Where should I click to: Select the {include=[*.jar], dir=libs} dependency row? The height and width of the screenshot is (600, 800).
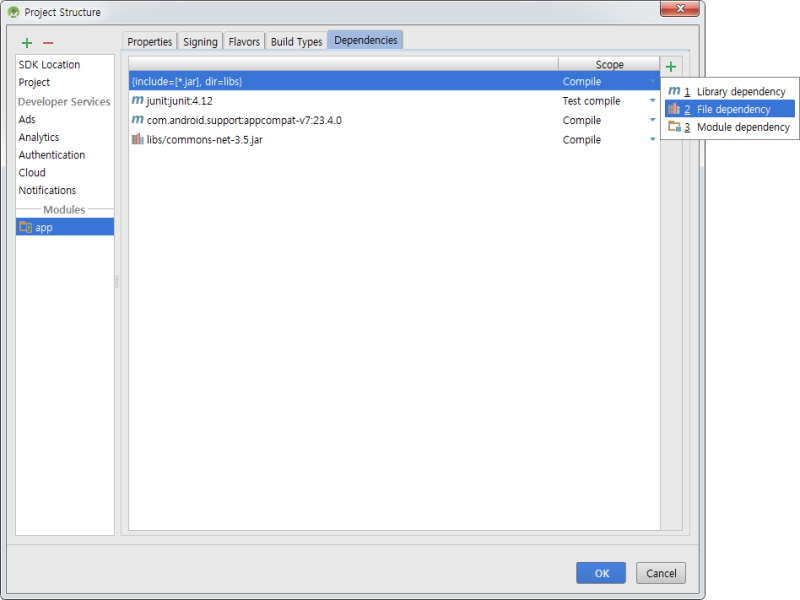(x=394, y=81)
